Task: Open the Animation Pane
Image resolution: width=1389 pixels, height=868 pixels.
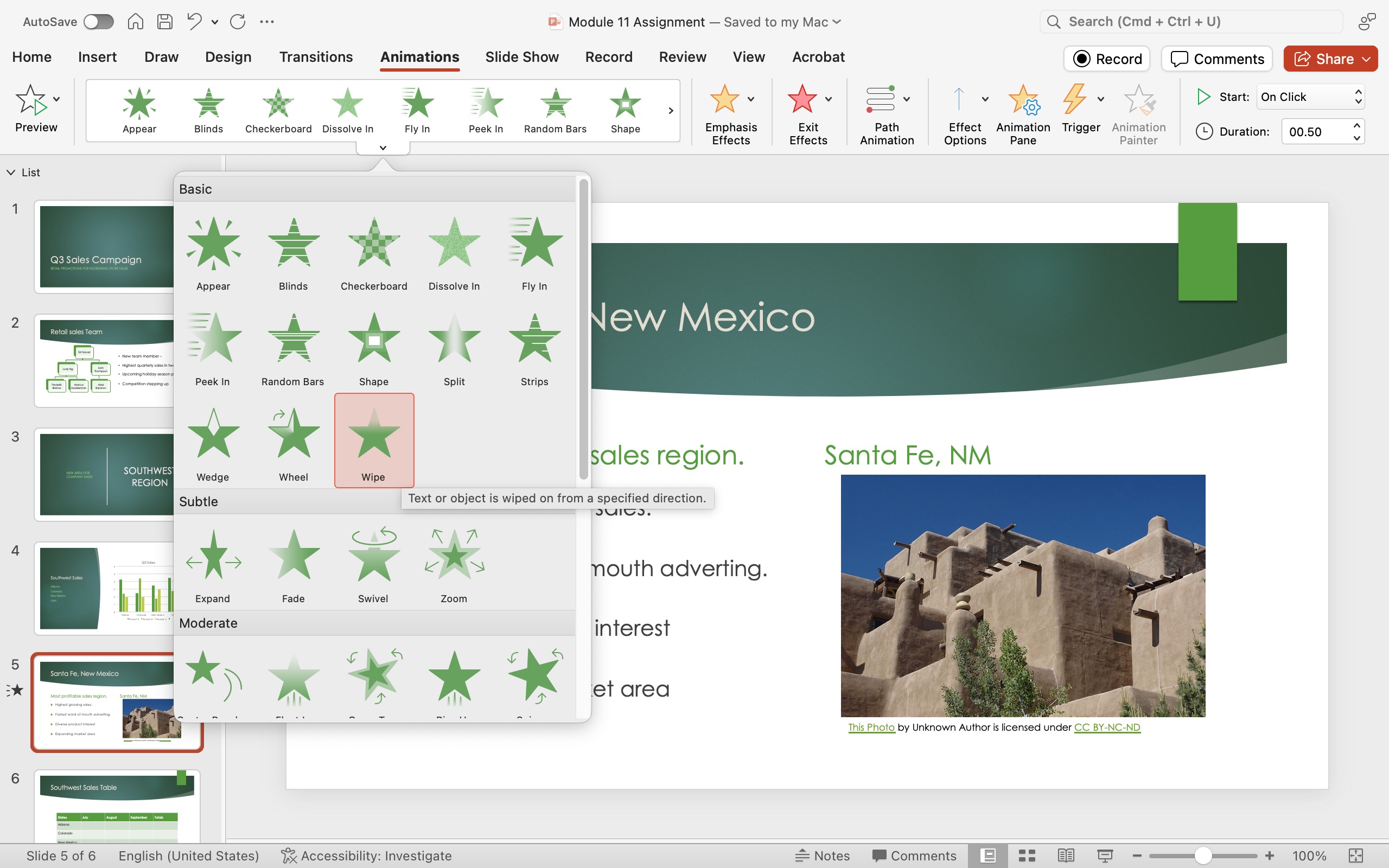Action: click(x=1023, y=114)
